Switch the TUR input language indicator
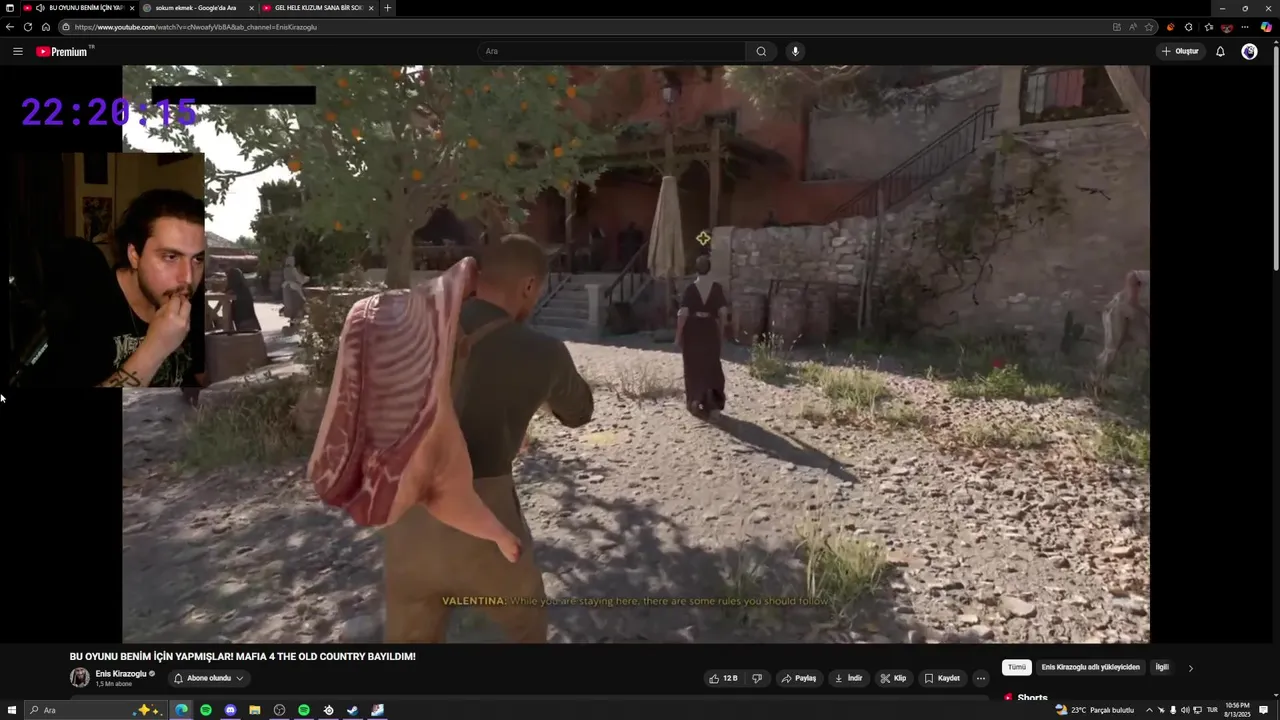The image size is (1280, 720). [1212, 710]
